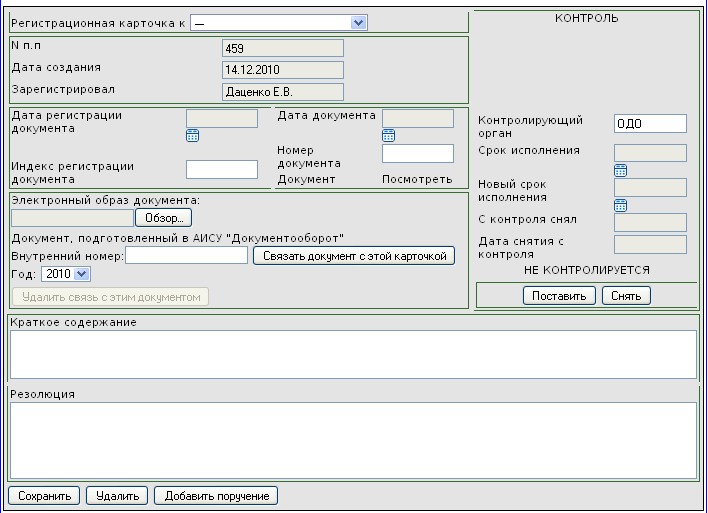This screenshot has width=708, height=513.
Task: Save the card with Сохранить
Action: click(x=44, y=496)
